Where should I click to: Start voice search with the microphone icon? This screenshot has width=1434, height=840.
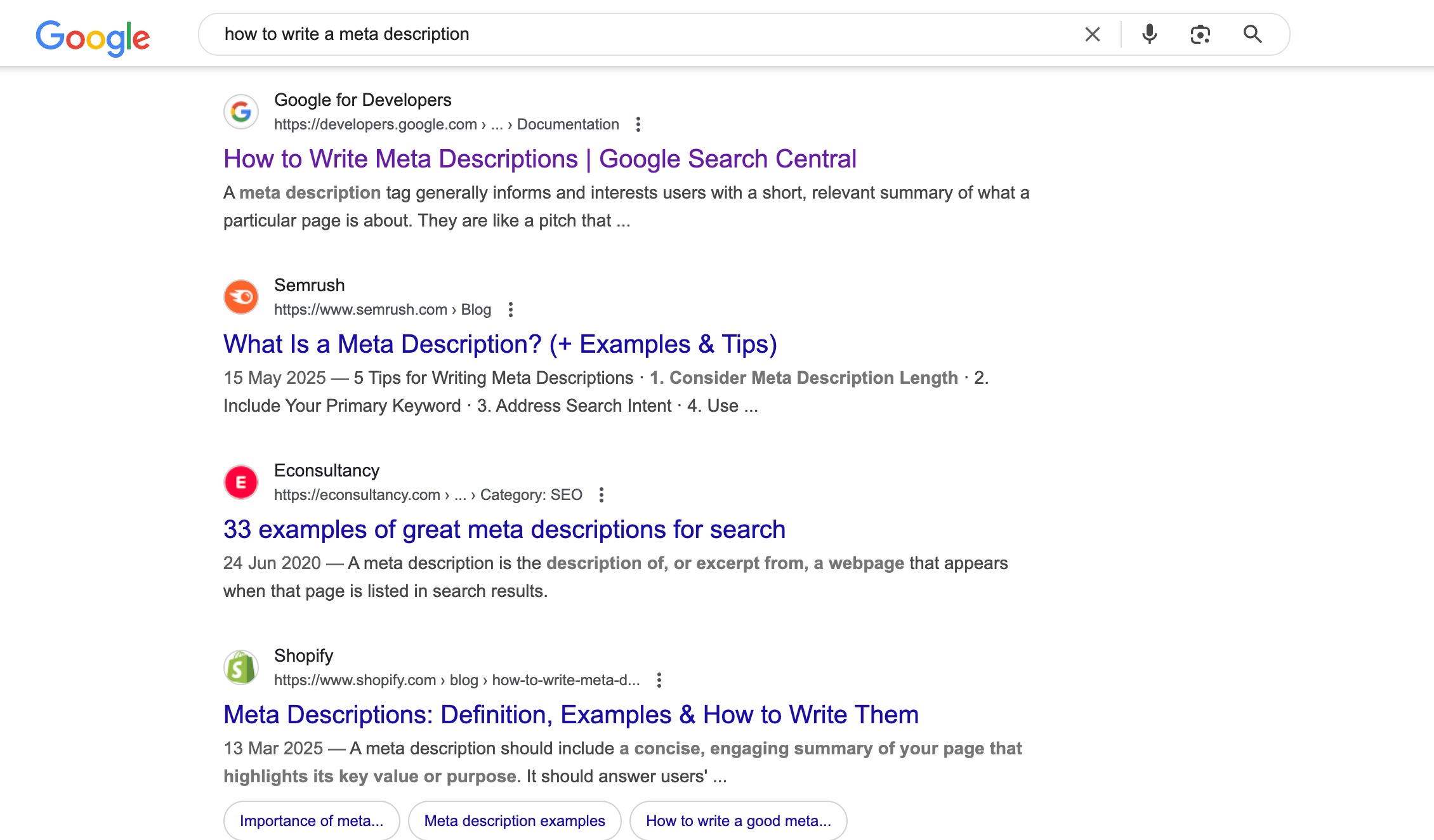pyautogui.click(x=1149, y=34)
